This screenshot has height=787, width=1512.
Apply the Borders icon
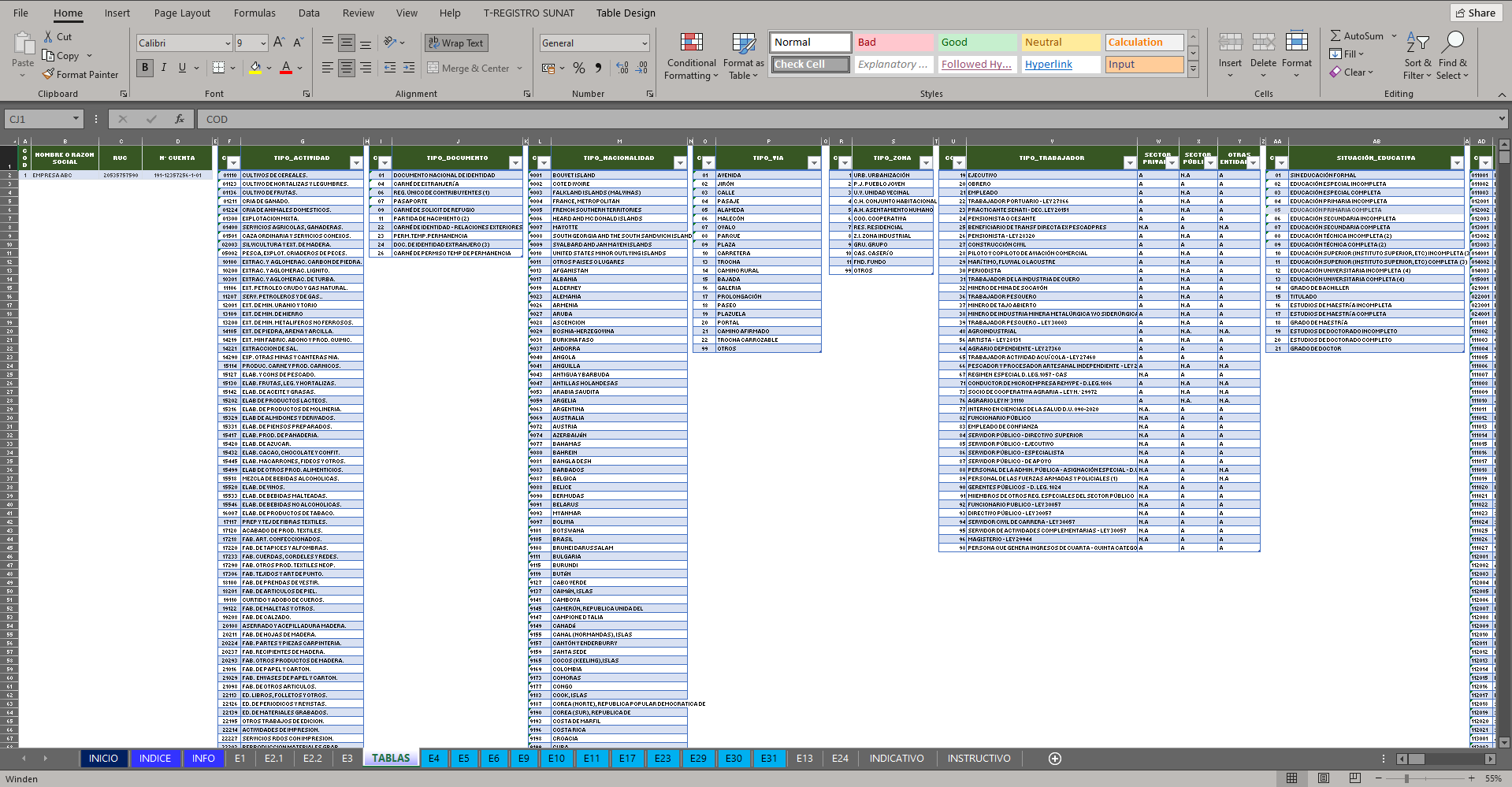point(219,68)
